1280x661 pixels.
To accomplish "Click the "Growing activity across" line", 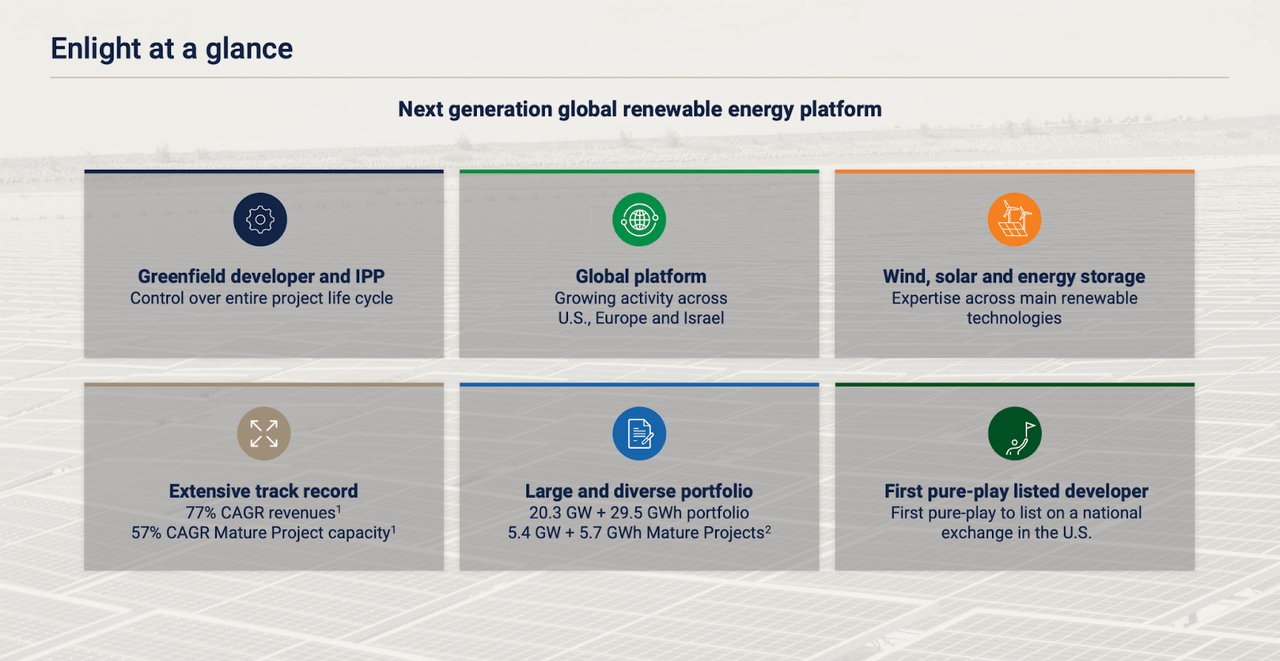I will (x=641, y=298).
